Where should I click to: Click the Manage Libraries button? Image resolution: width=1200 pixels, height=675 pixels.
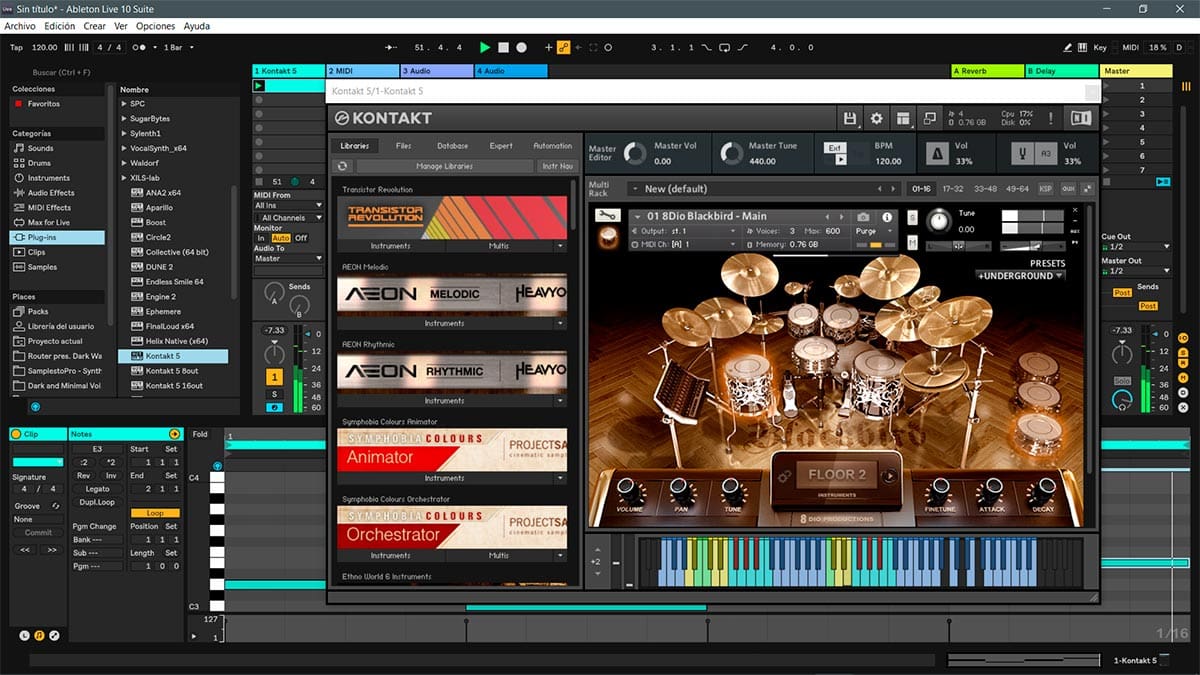click(x=444, y=166)
